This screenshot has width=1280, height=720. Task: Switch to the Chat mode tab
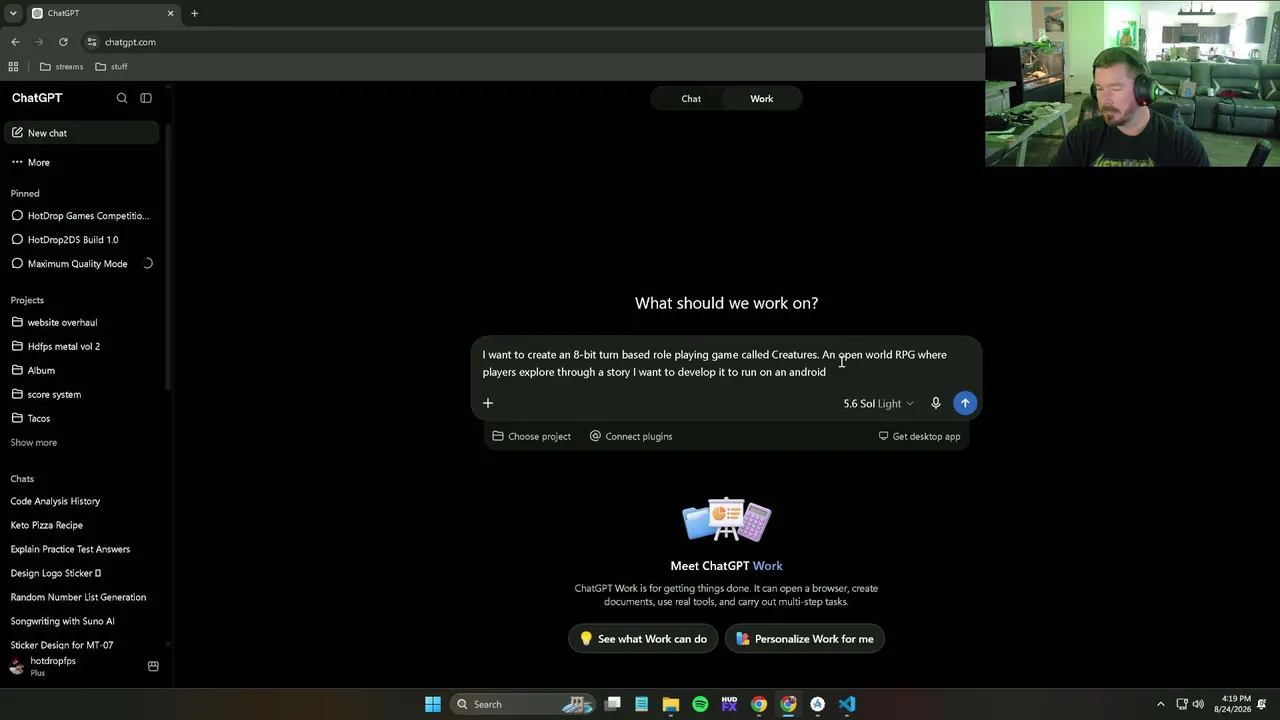691,99
